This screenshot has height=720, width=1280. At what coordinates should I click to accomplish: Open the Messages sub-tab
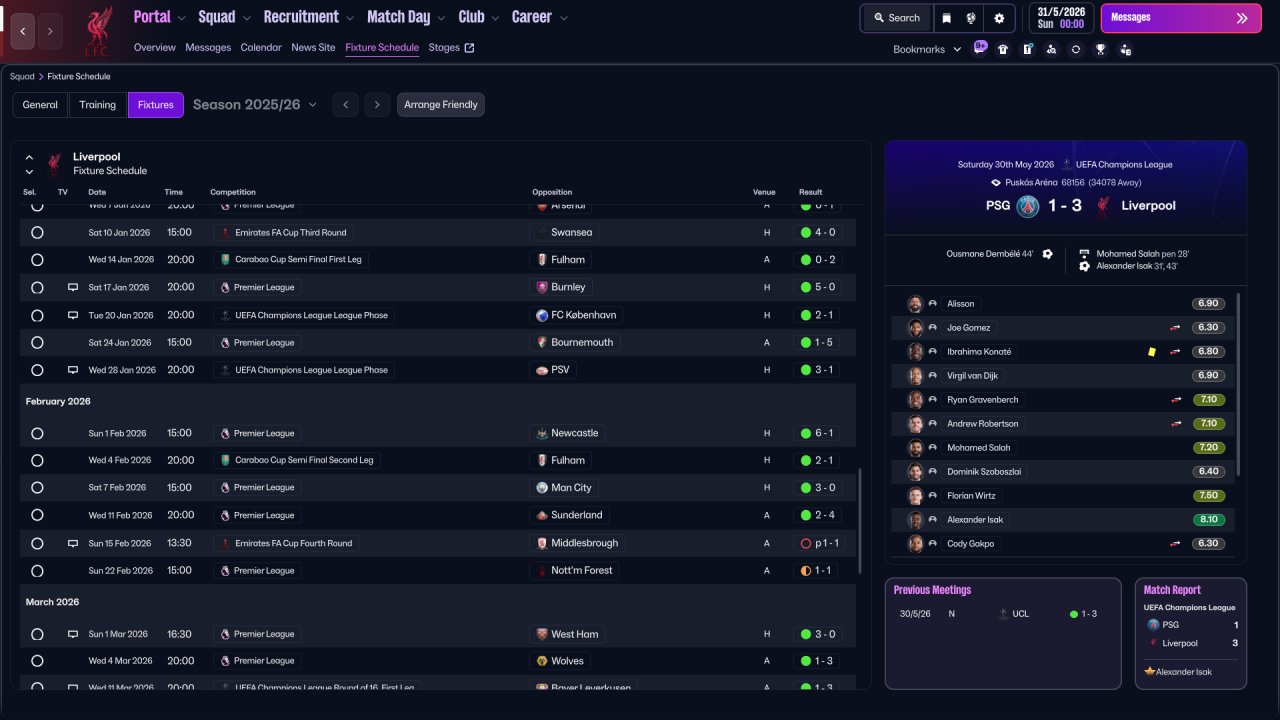click(x=208, y=48)
